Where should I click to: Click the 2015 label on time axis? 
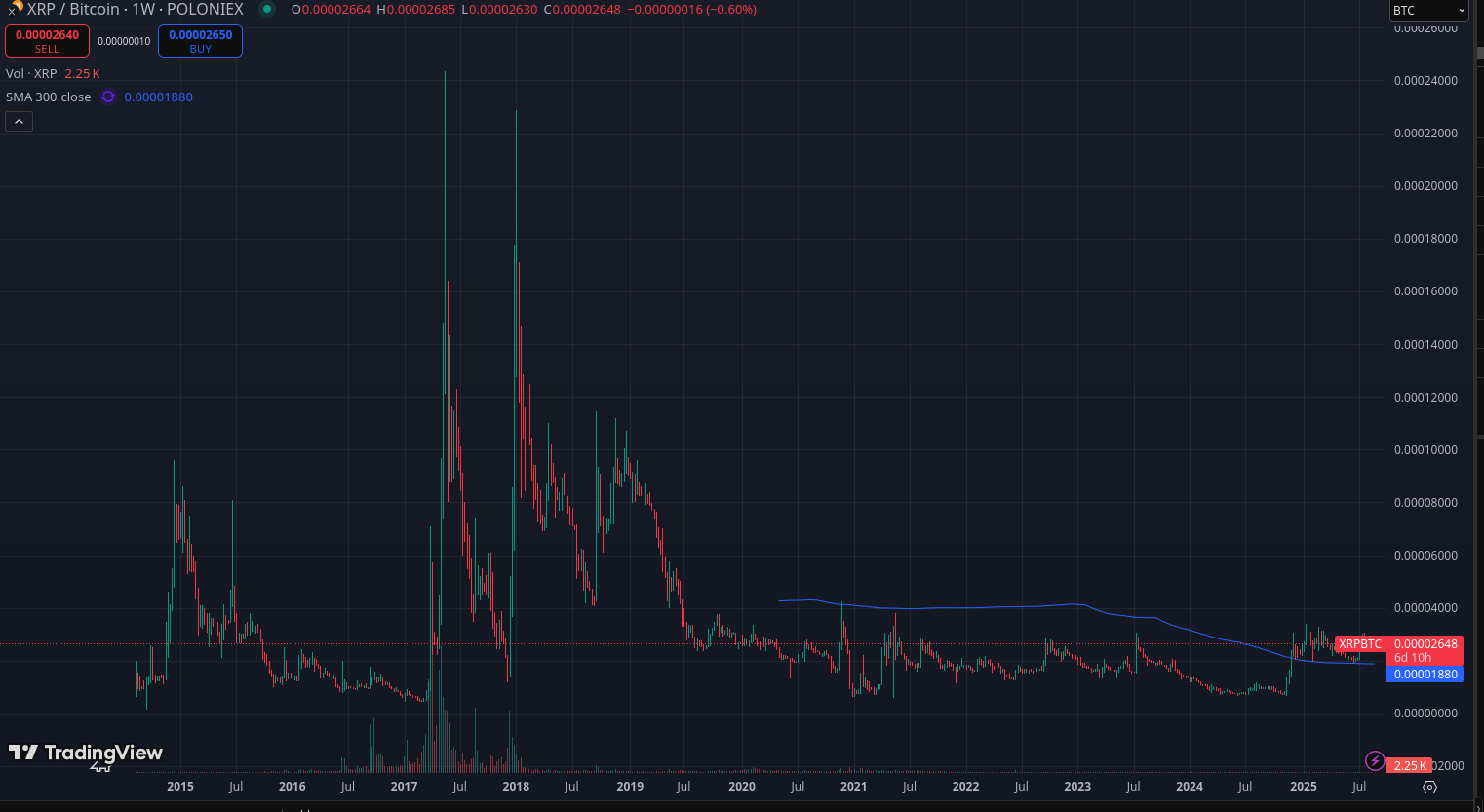click(x=180, y=787)
